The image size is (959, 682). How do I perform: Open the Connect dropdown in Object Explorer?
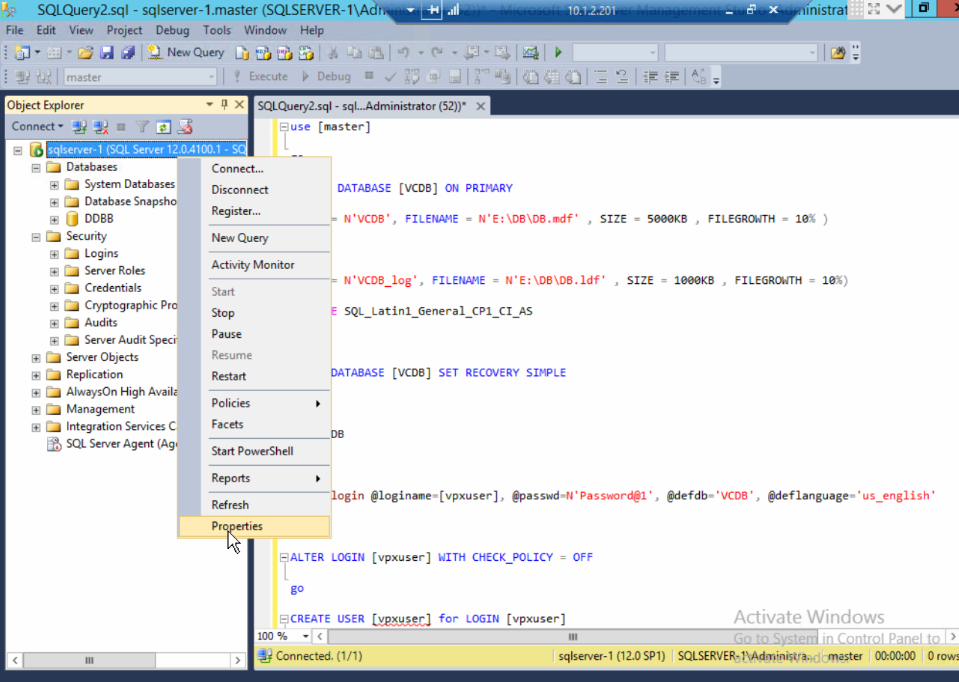point(37,127)
